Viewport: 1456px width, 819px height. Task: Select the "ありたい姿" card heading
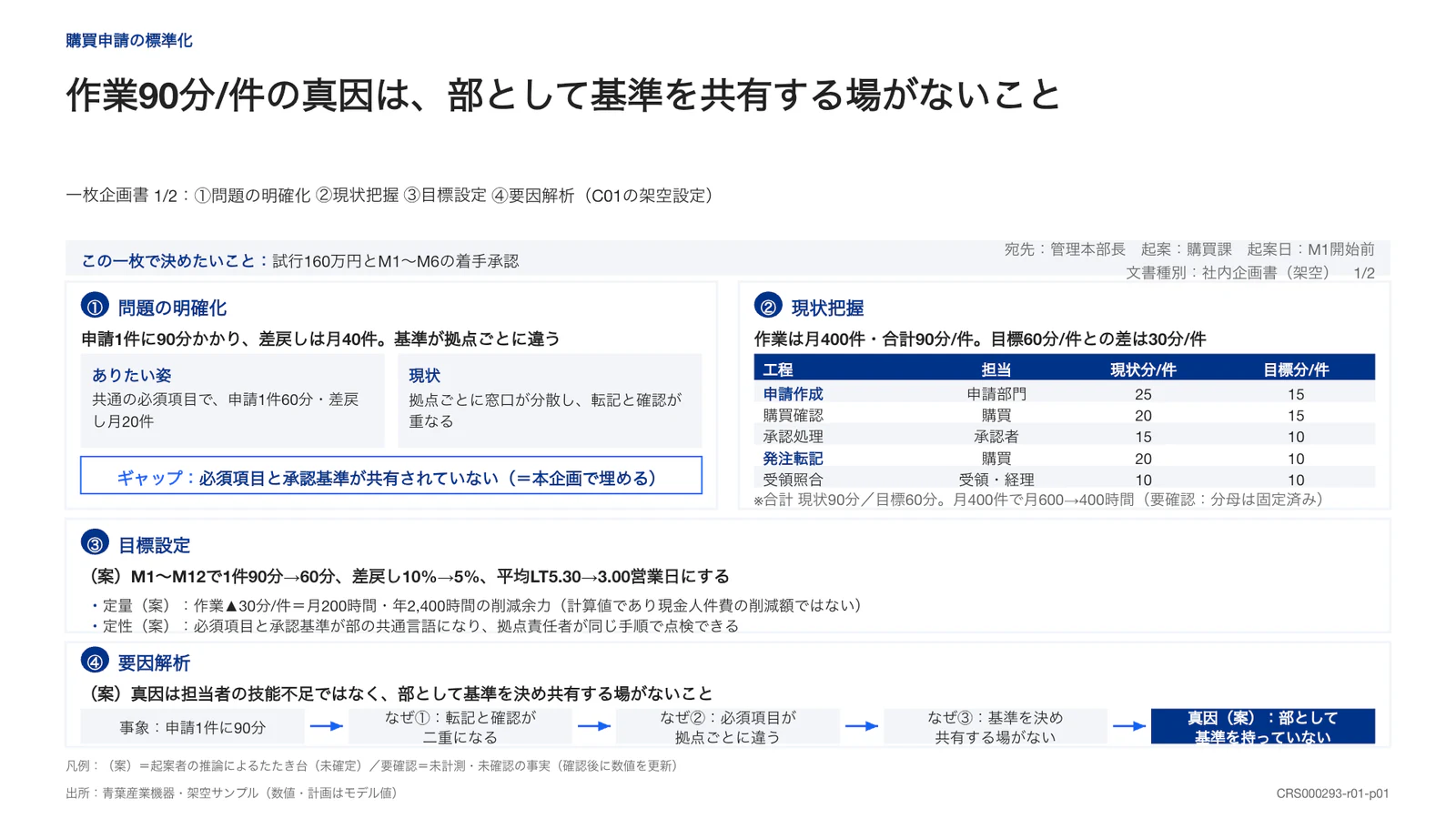coord(131,375)
